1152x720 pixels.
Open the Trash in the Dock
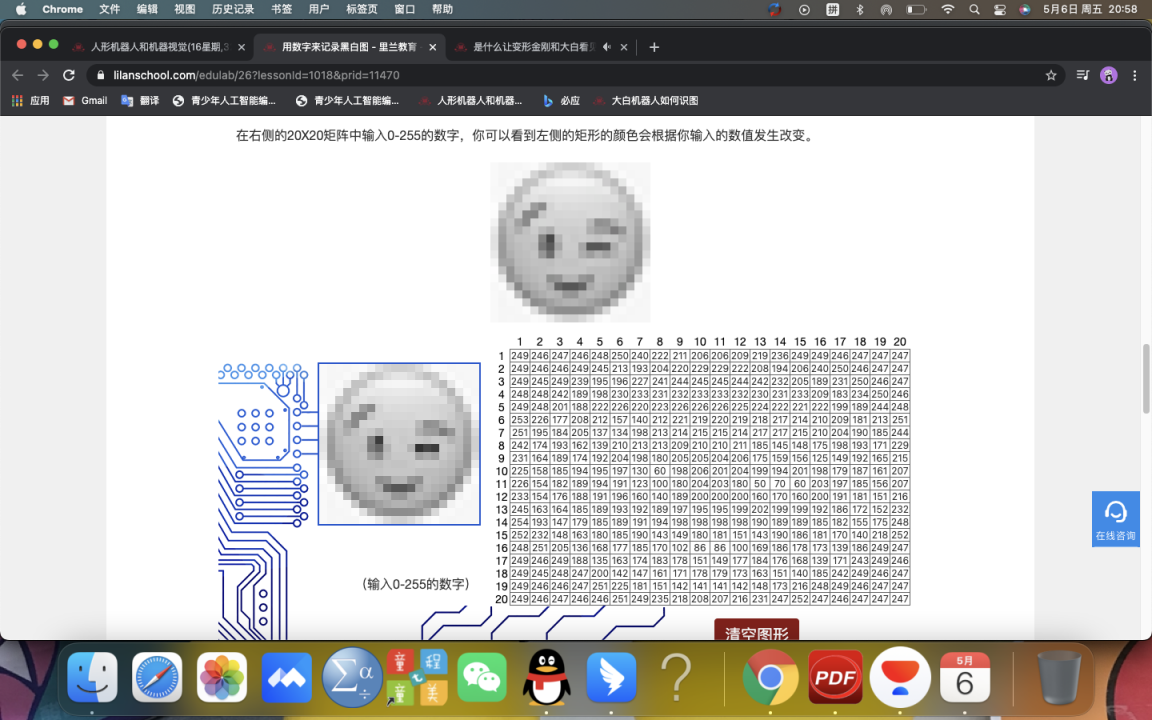(1059, 677)
